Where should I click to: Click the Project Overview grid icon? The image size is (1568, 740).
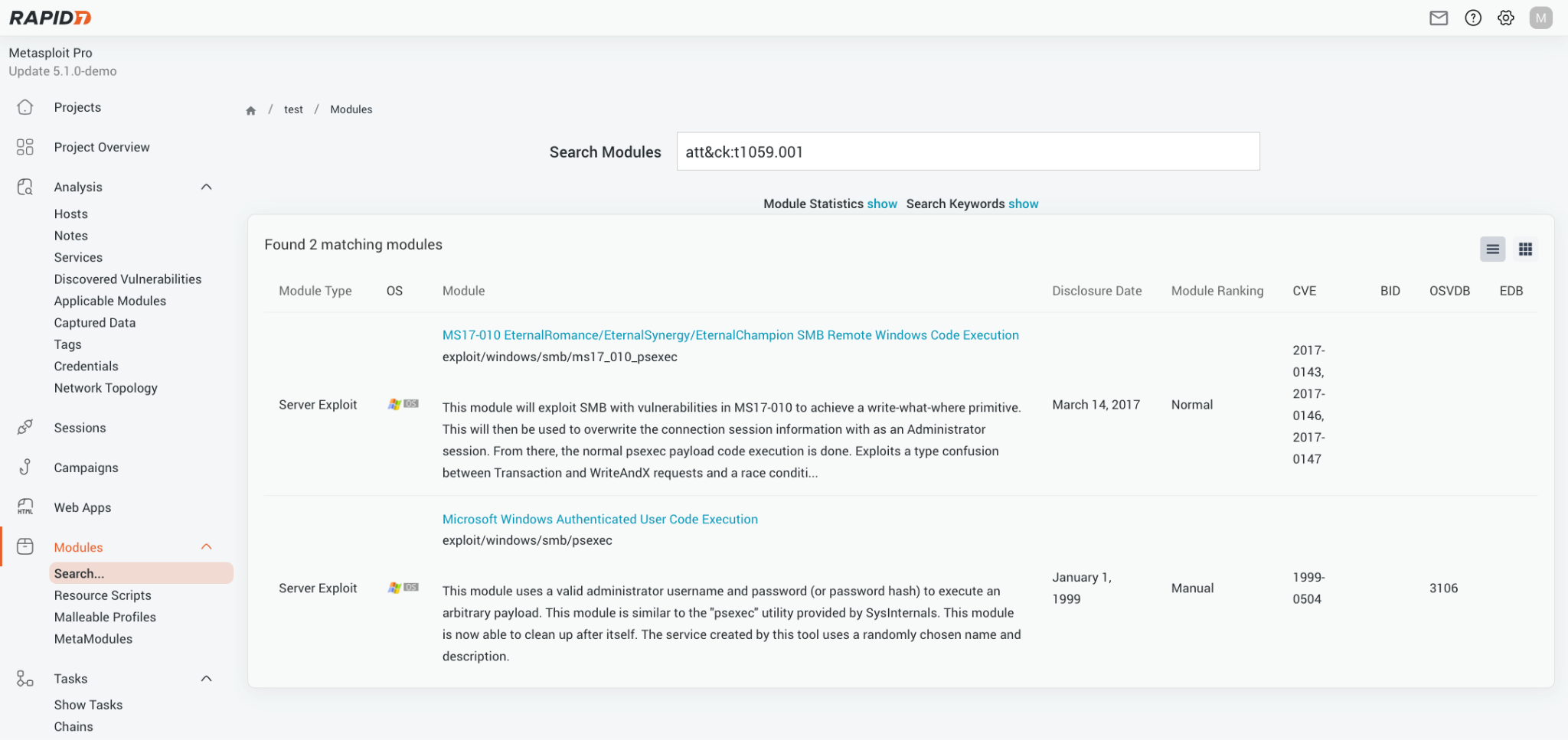coord(25,147)
